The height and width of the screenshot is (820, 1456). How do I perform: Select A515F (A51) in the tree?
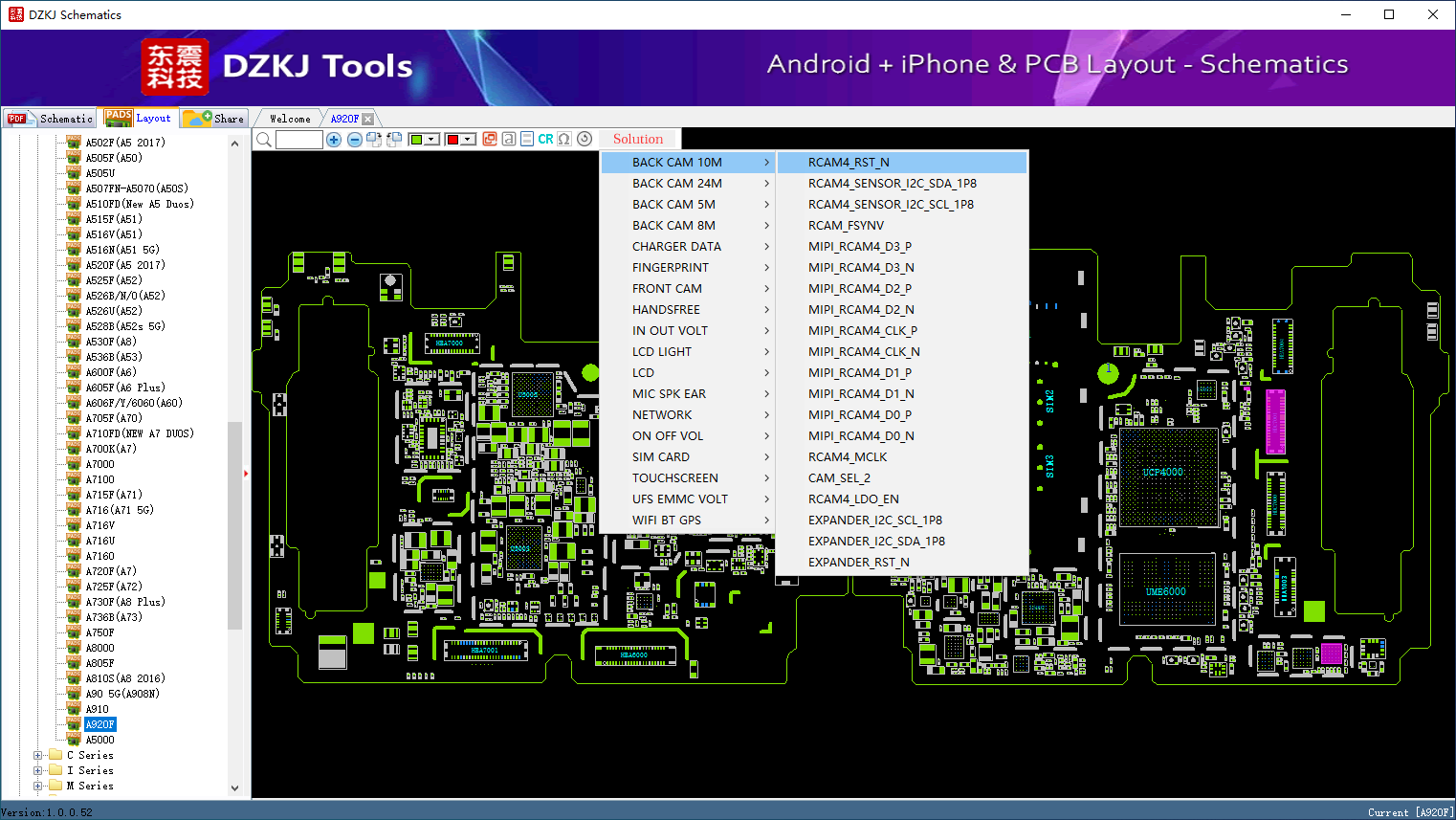pyautogui.click(x=114, y=219)
